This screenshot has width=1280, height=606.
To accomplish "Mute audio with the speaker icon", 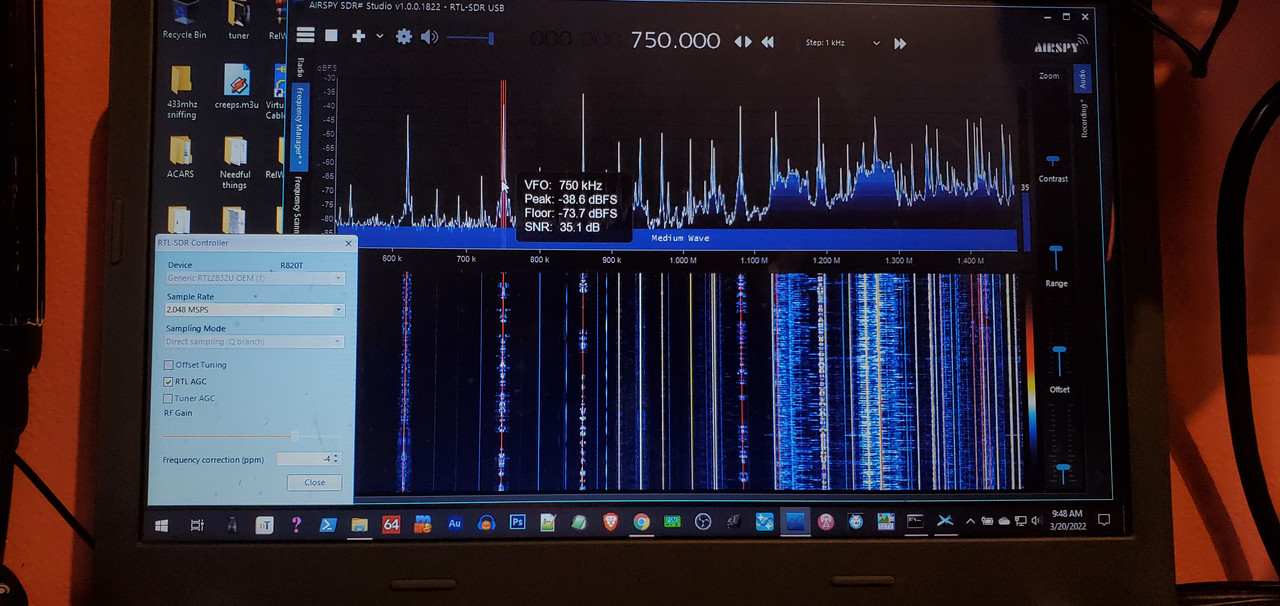I will click(429, 37).
